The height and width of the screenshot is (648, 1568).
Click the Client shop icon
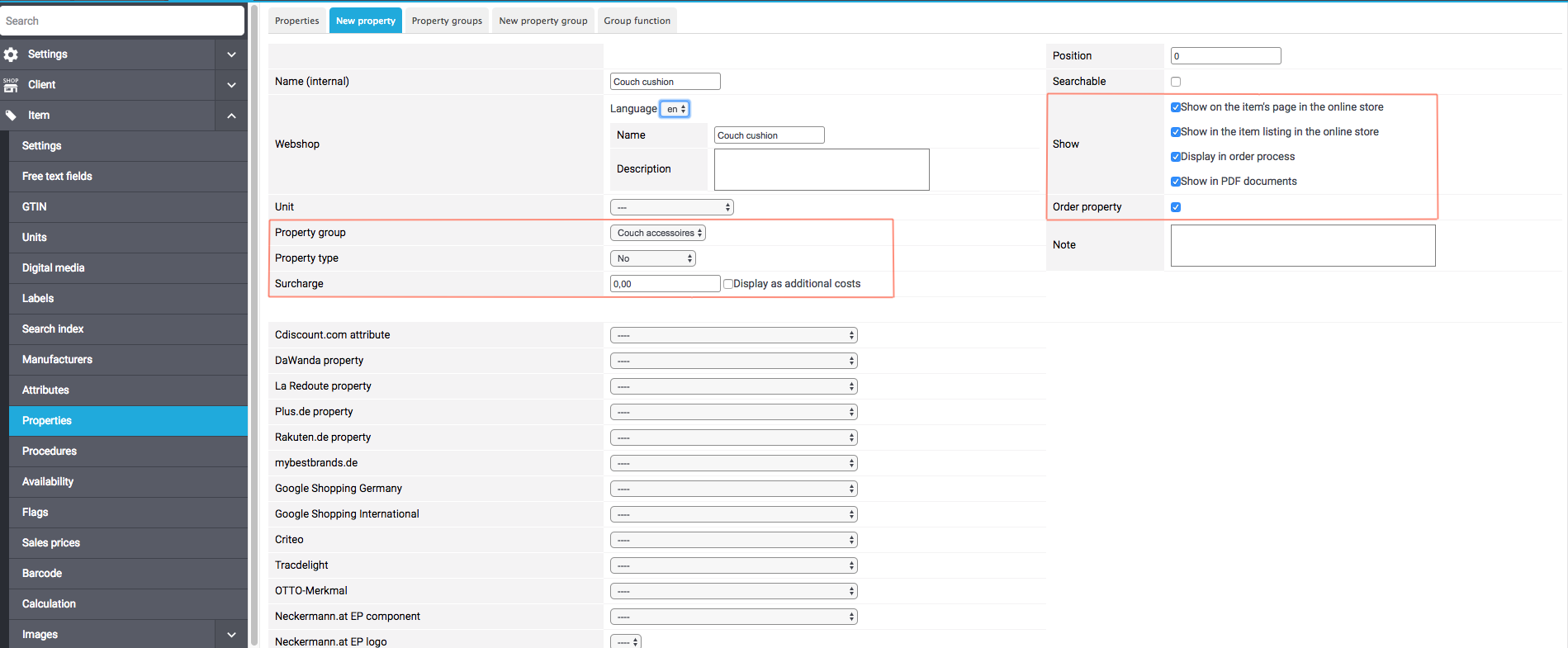tap(11, 85)
